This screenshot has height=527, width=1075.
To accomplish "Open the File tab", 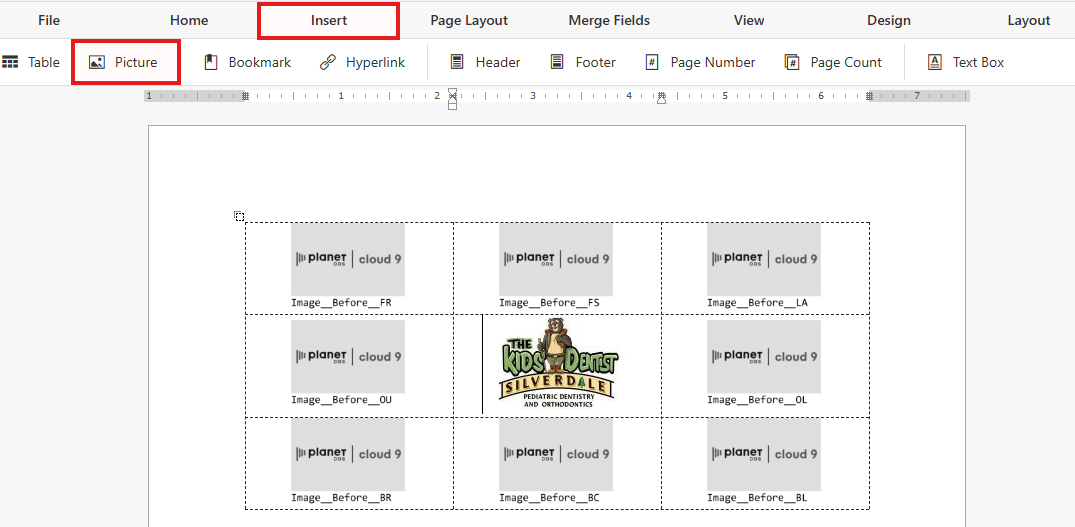I will coord(49,21).
